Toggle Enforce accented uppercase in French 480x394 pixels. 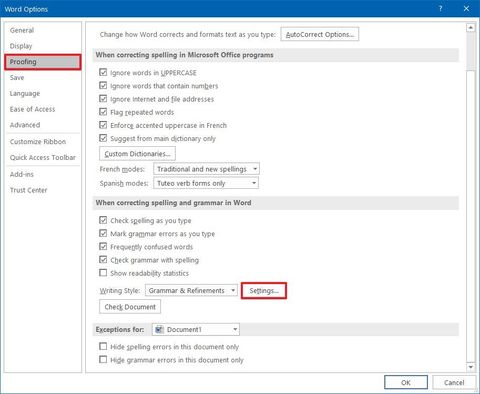click(x=103, y=125)
